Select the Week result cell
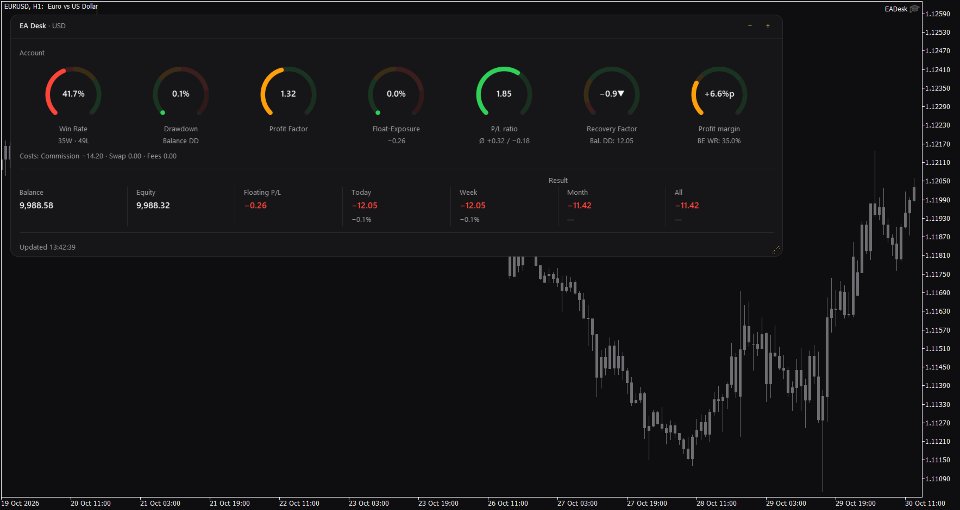The image size is (960, 510). [504, 206]
